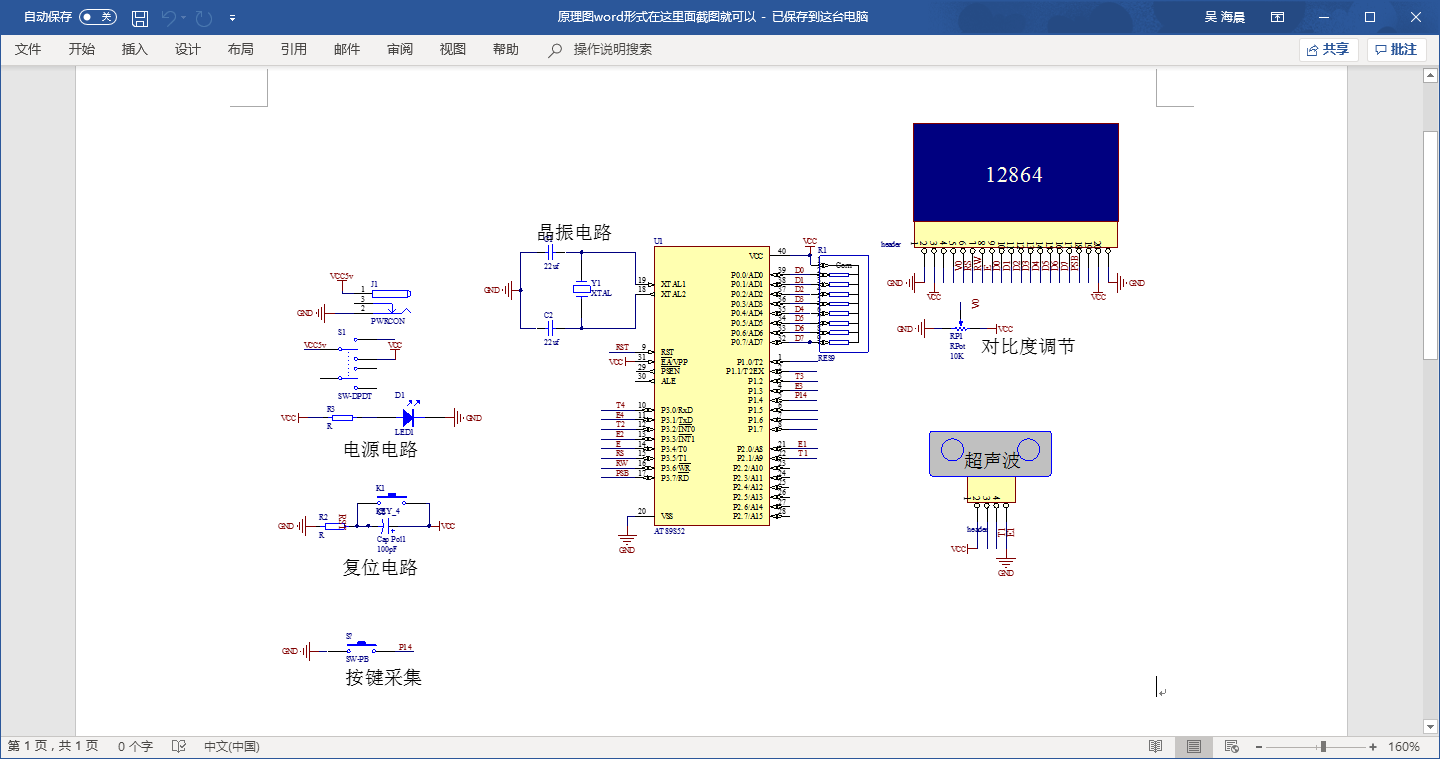Click the 晶振电路 label
The width and height of the screenshot is (1440, 759).
click(x=575, y=232)
